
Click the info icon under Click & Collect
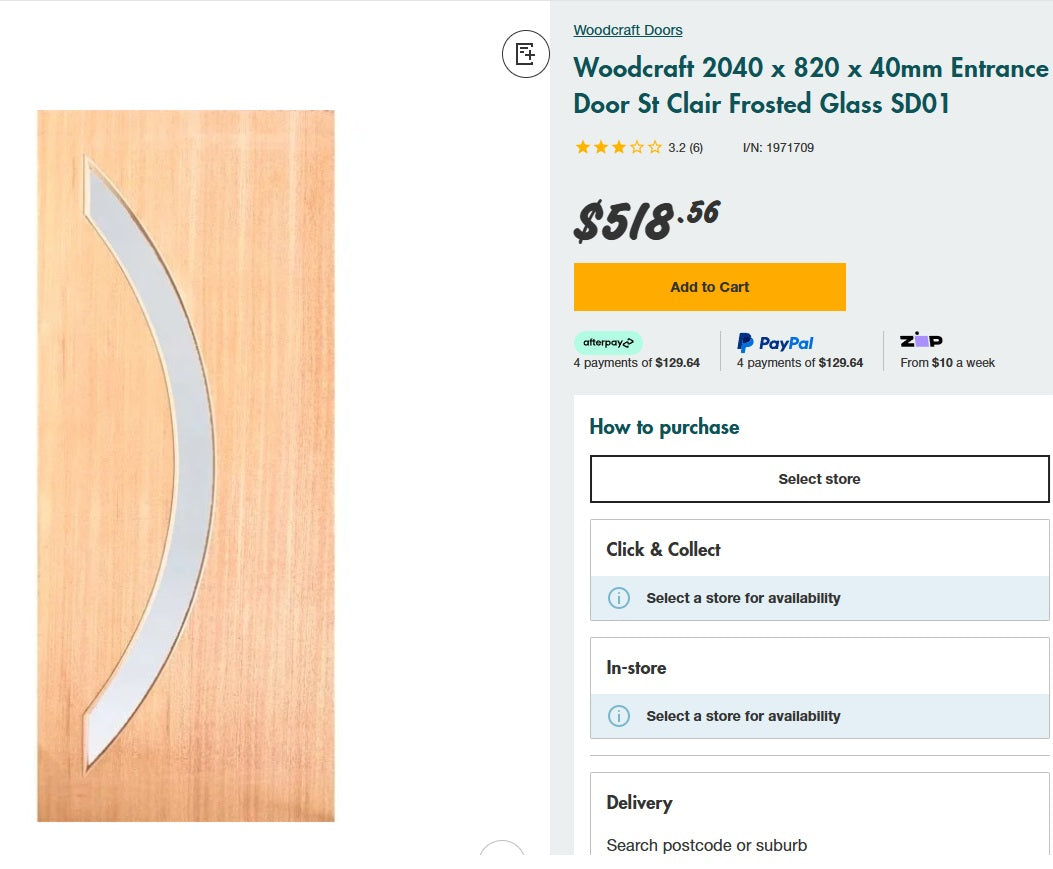click(x=619, y=598)
